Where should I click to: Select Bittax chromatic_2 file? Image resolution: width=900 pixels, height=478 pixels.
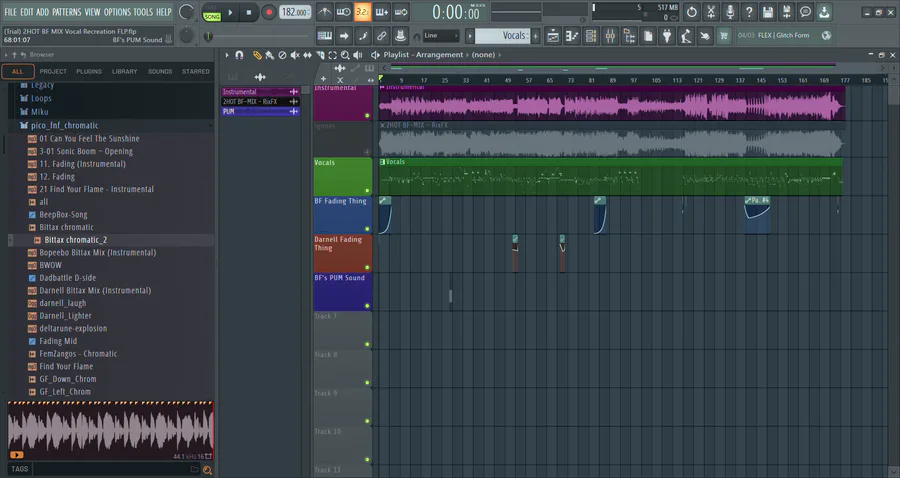[x=76, y=240]
